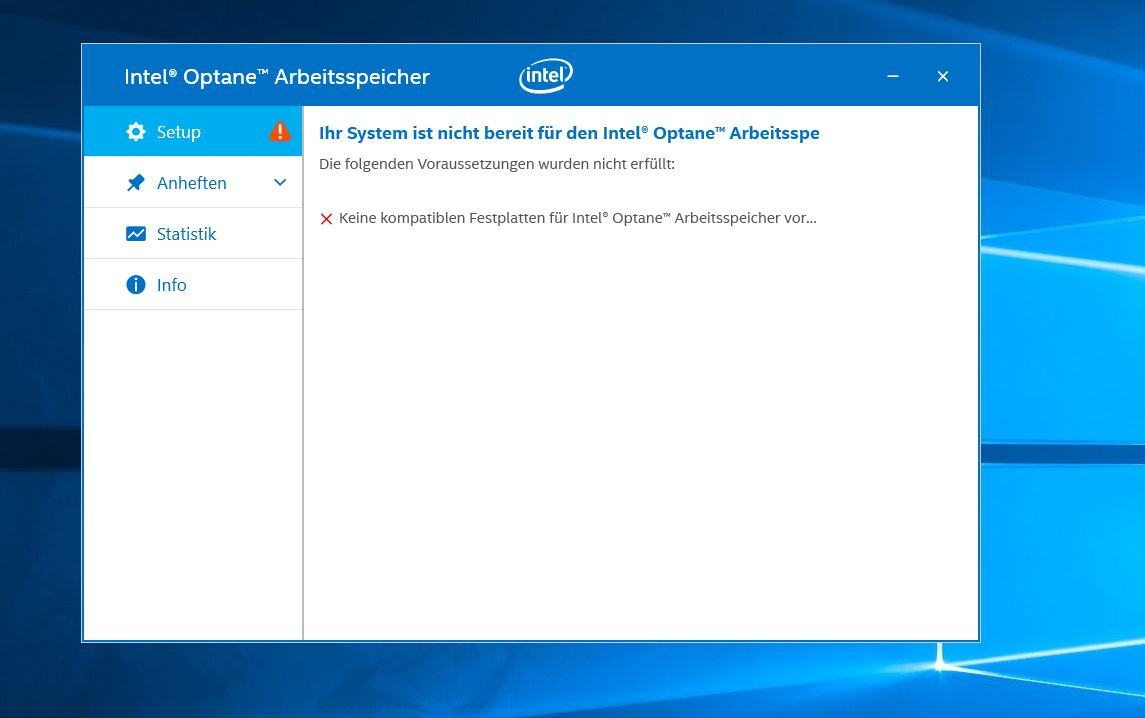Open the Statistik section
Image resolution: width=1145 pixels, height=718 pixels.
click(193, 234)
